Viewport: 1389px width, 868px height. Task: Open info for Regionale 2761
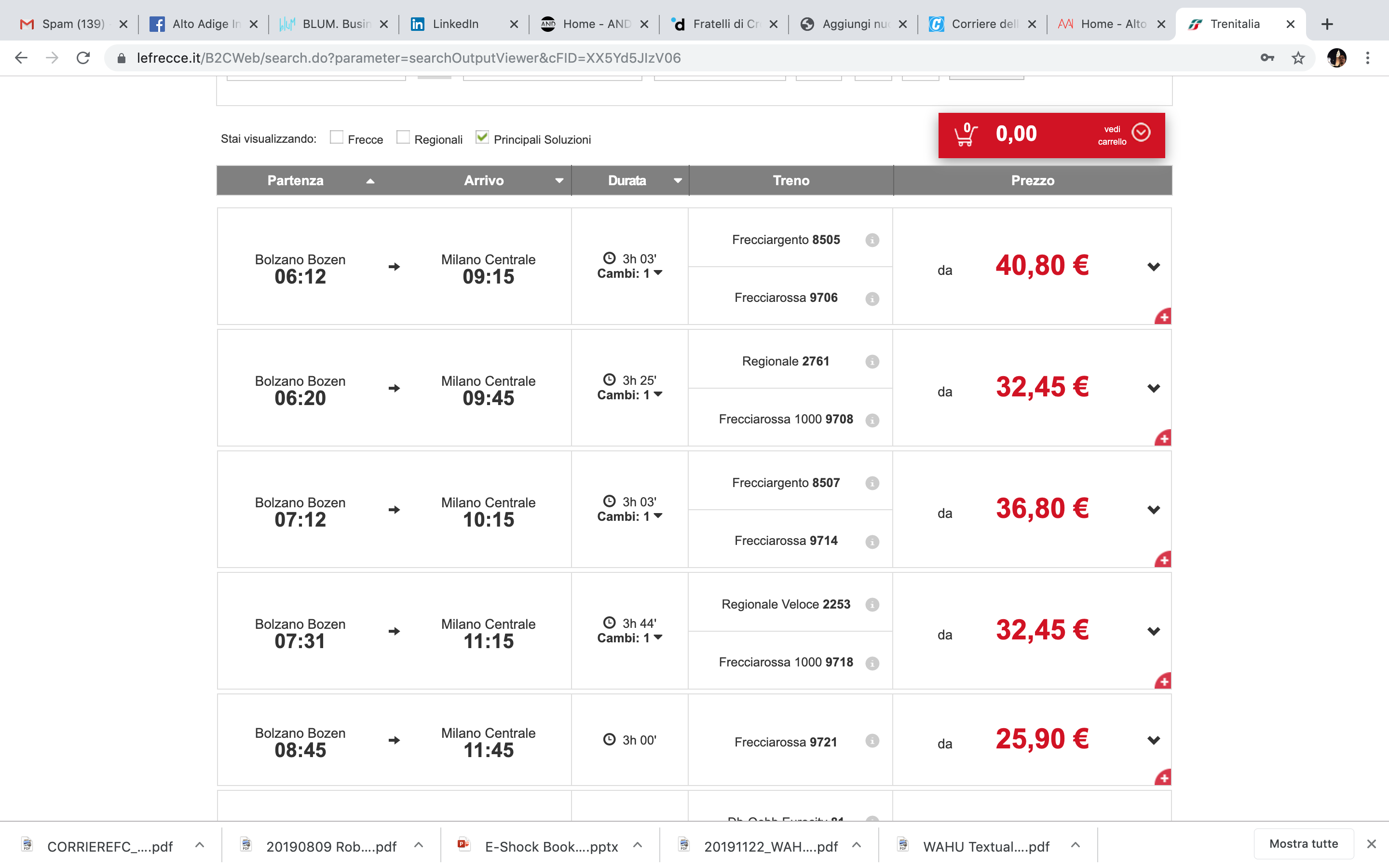pos(872,362)
